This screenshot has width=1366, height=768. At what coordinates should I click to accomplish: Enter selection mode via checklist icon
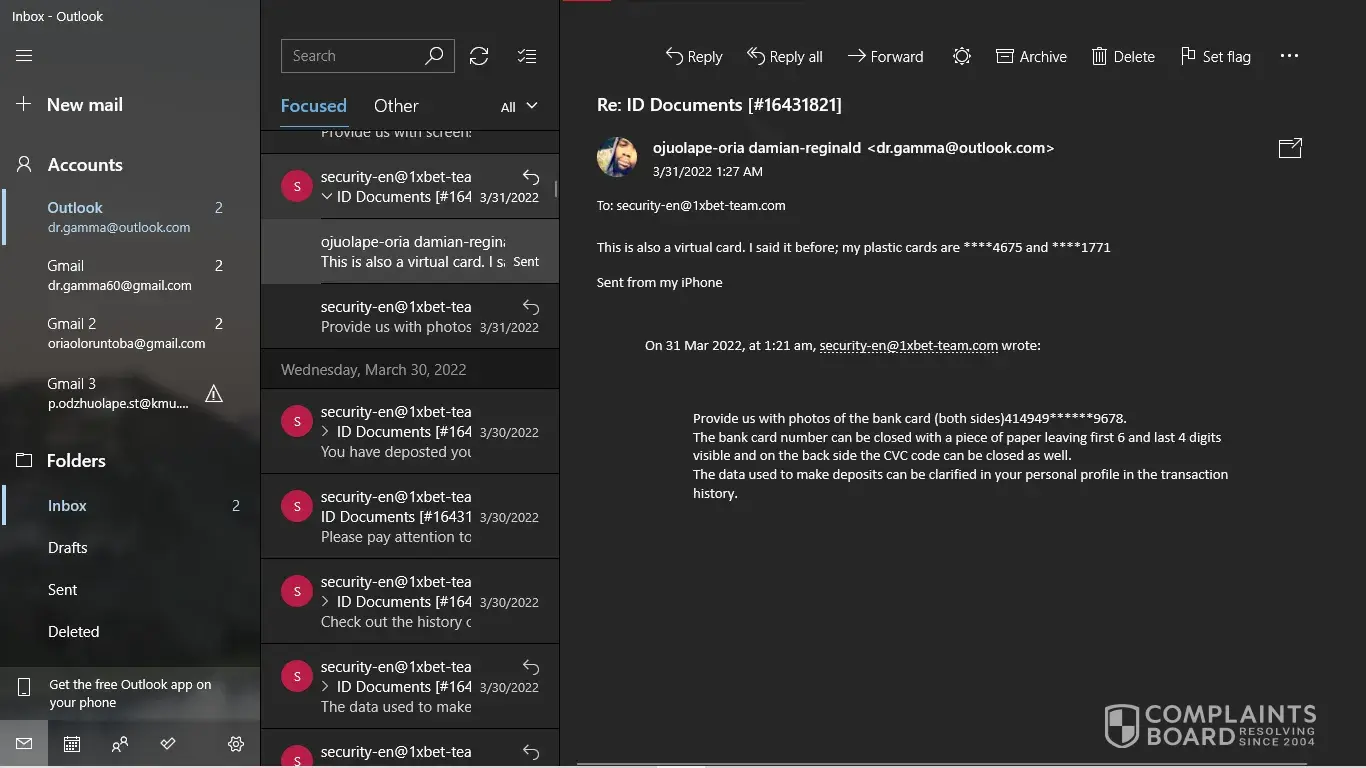pyautogui.click(x=527, y=56)
